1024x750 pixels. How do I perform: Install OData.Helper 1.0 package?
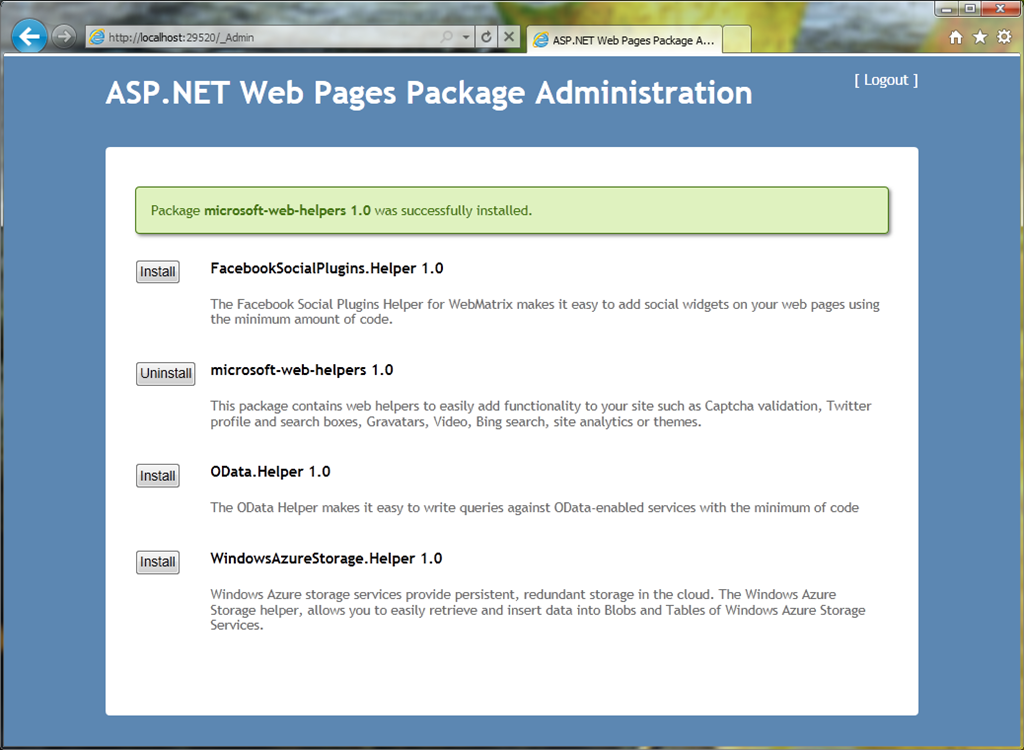[157, 476]
